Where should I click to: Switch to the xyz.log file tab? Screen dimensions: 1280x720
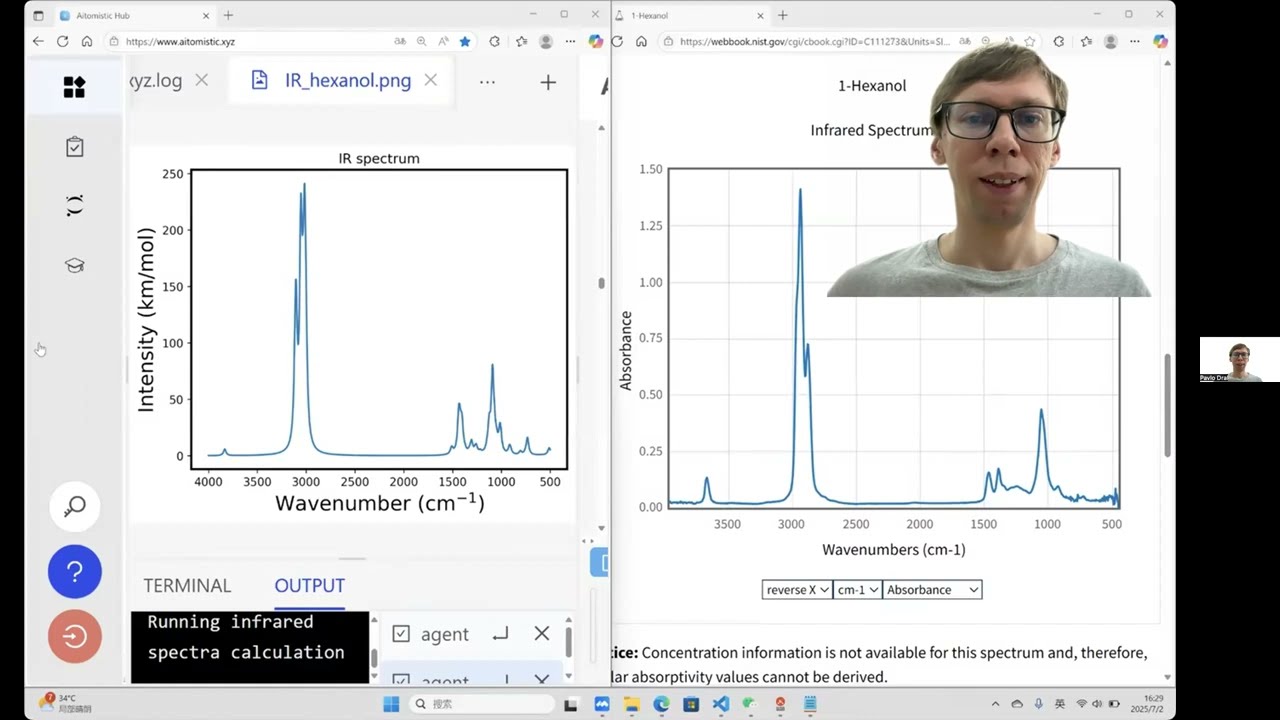pyautogui.click(x=156, y=81)
